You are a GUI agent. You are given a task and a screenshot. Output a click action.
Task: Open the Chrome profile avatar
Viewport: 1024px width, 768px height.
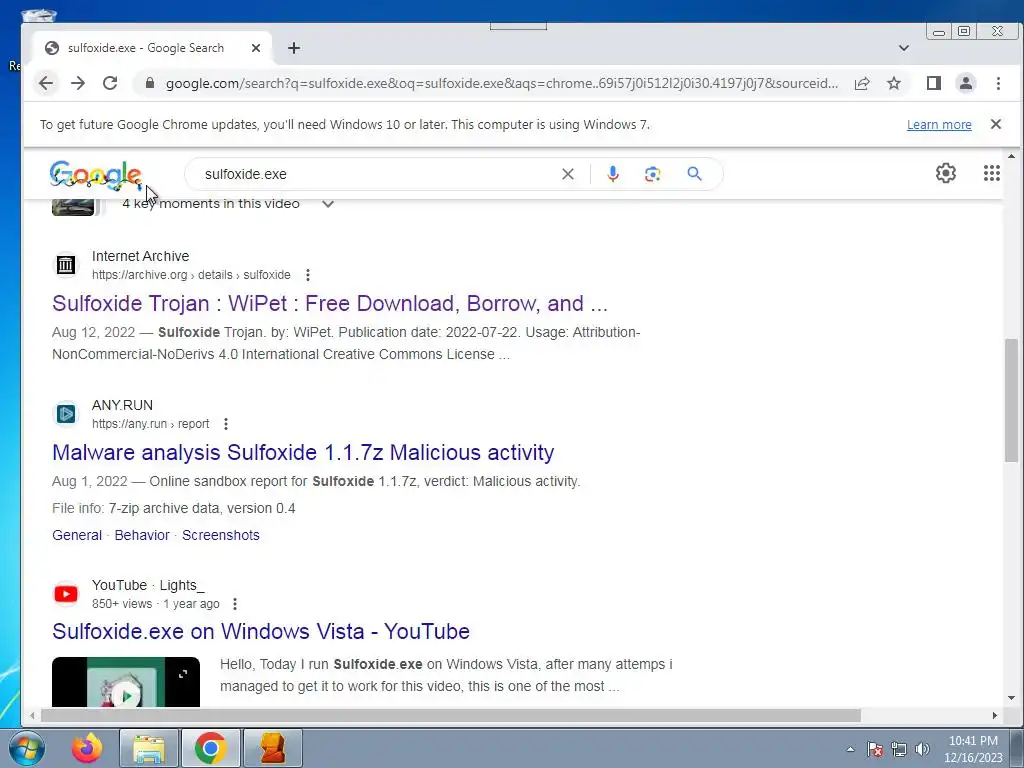966,83
